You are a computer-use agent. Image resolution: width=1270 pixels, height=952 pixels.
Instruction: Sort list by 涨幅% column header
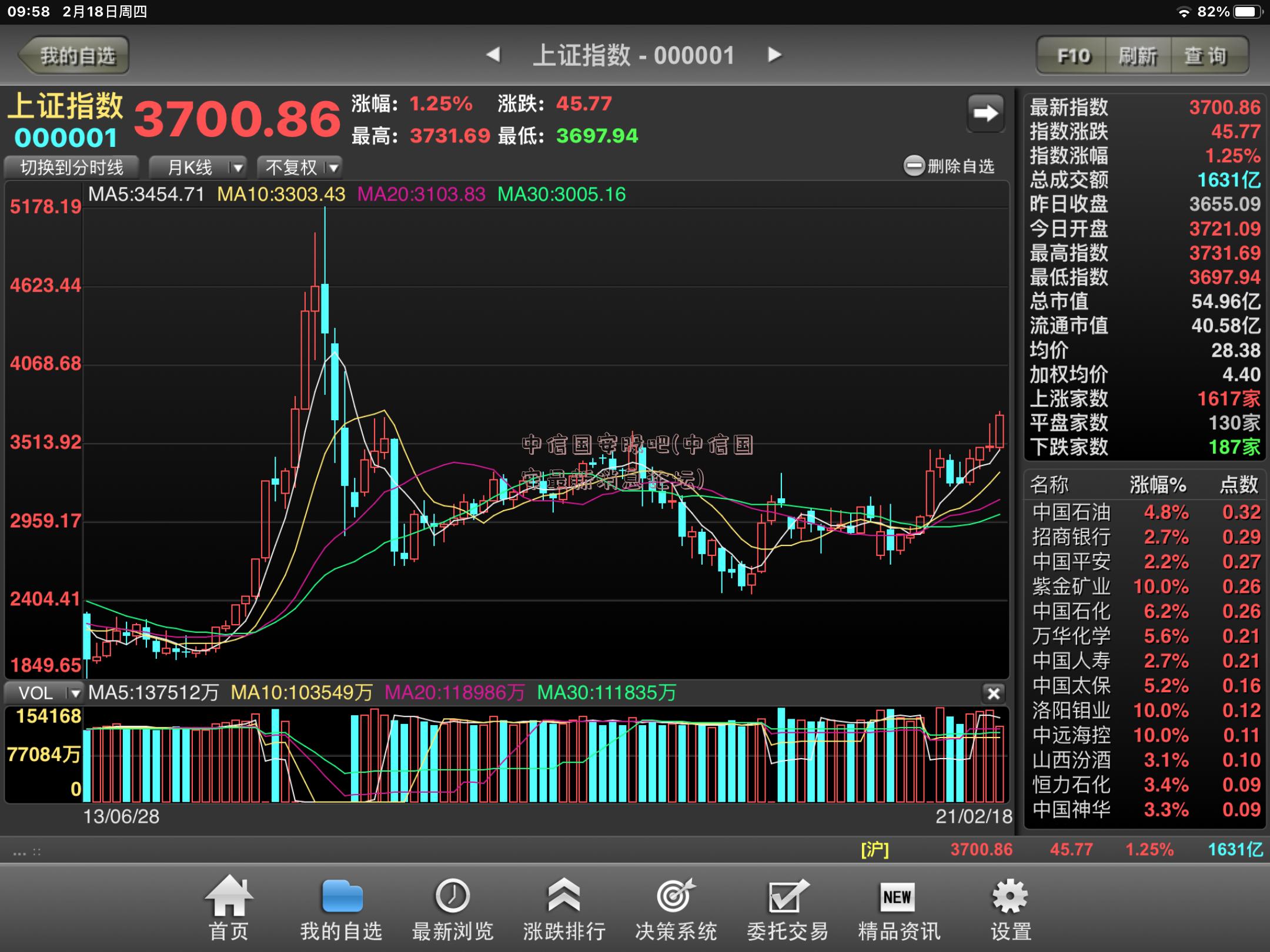[1158, 485]
